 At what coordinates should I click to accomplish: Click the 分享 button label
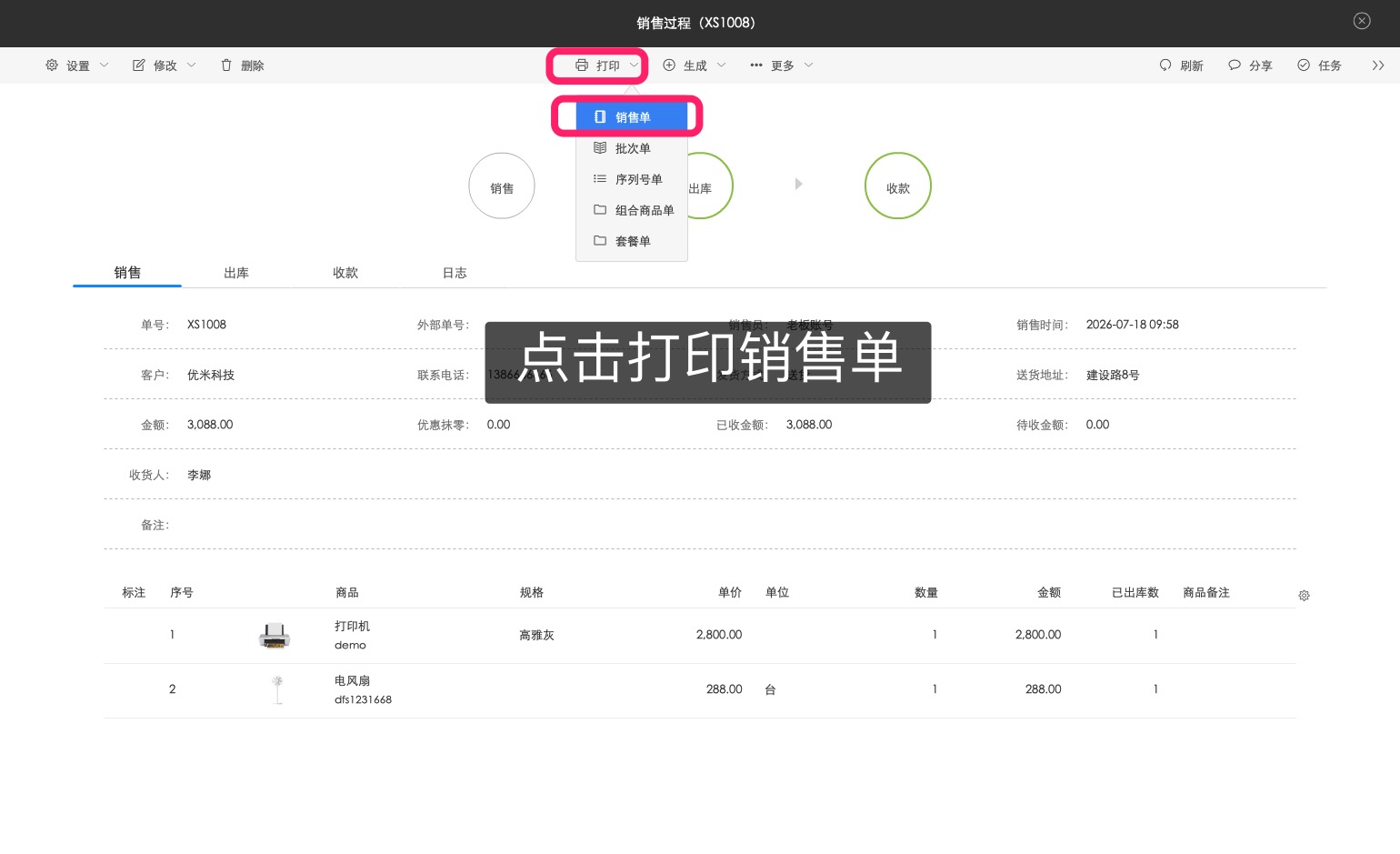(1261, 66)
